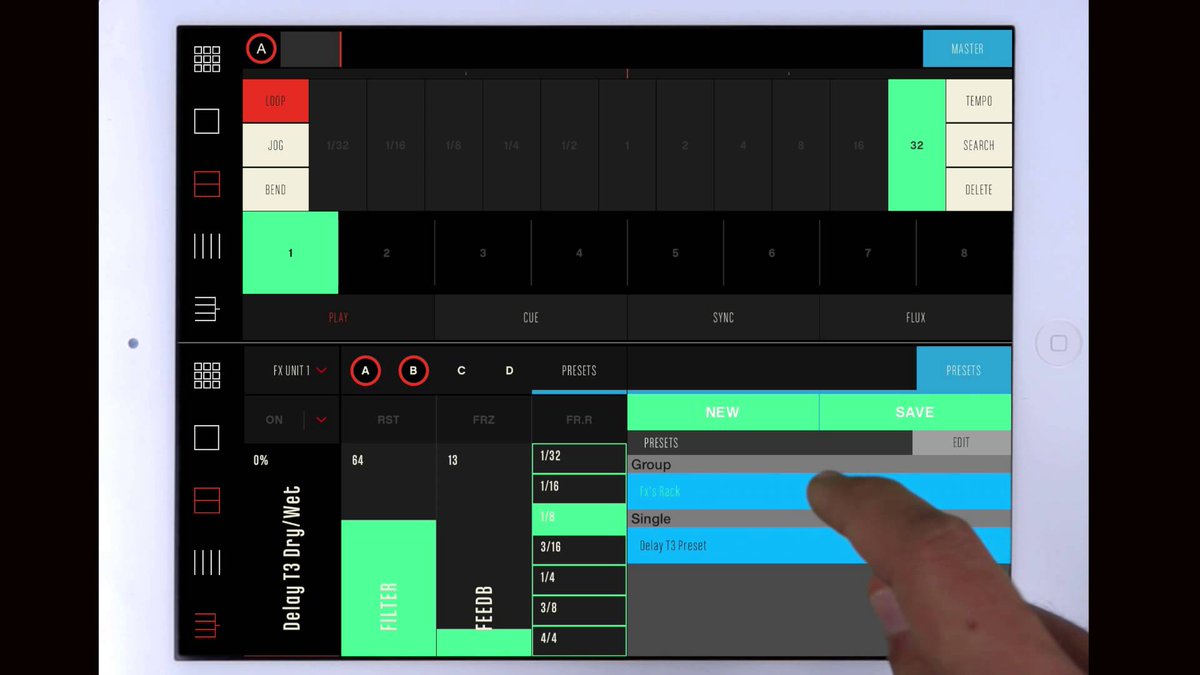The width and height of the screenshot is (1200, 675).
Task: Select delay rate 1/32
Action: [579, 458]
